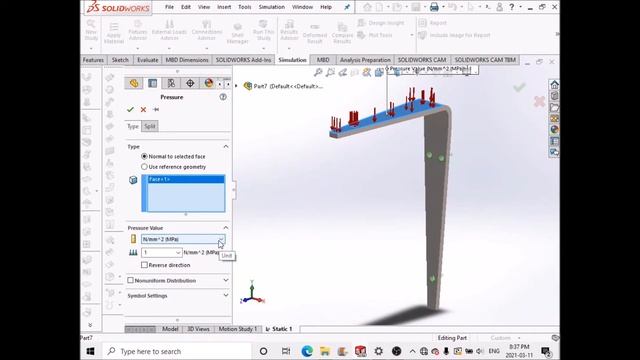Expand the left toolbar double chevron
Image resolution: width=640 pixels, height=360 pixels.
90,325
